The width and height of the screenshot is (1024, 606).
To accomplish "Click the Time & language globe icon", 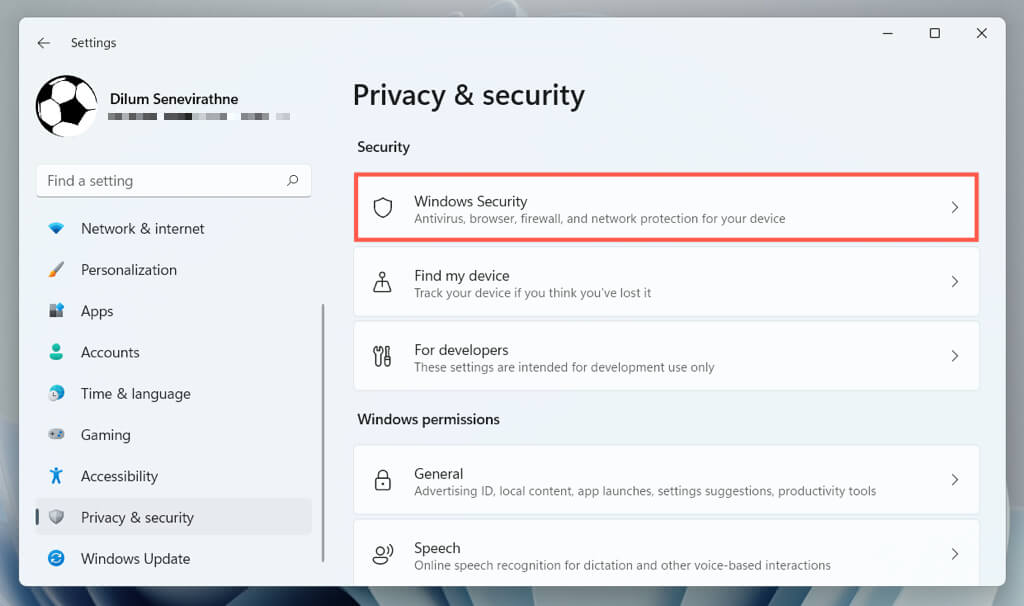I will [57, 394].
